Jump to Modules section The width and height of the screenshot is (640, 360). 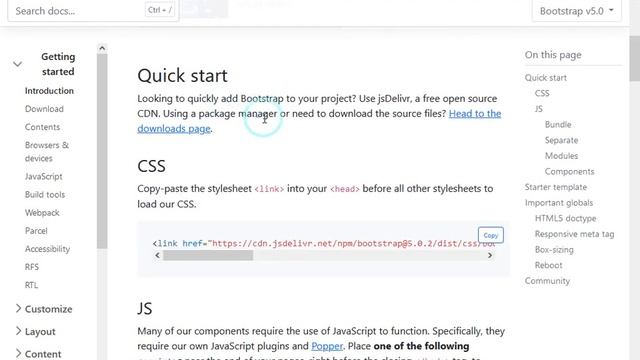(x=561, y=156)
